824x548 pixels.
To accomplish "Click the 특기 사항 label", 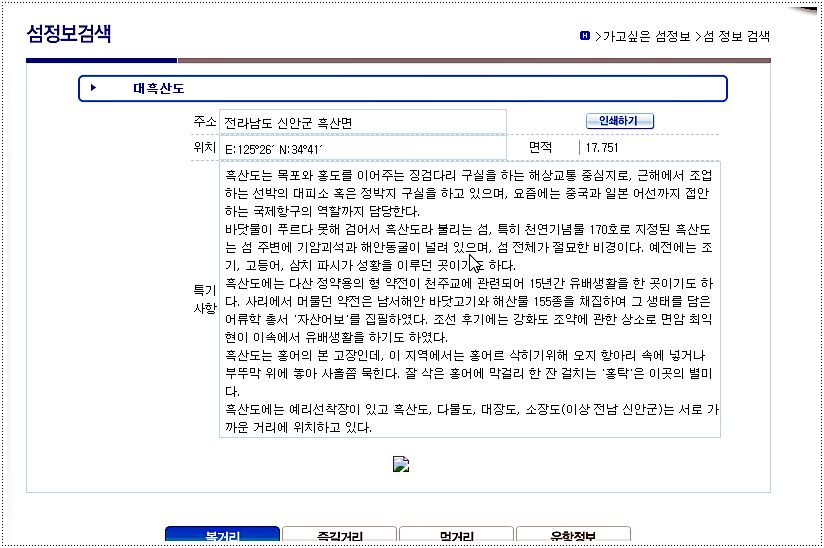I will [x=204, y=299].
